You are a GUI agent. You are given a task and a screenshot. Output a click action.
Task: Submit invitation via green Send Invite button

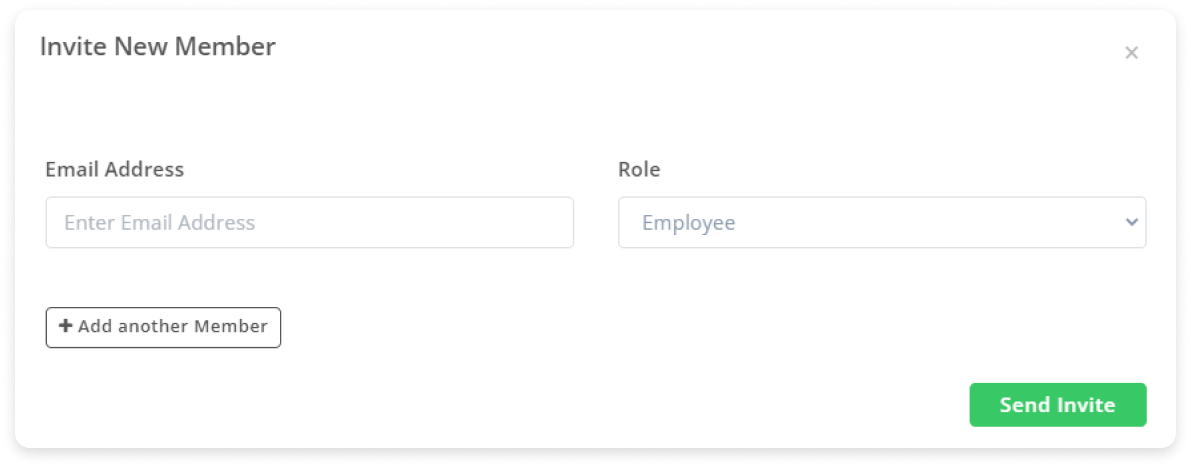click(1057, 405)
